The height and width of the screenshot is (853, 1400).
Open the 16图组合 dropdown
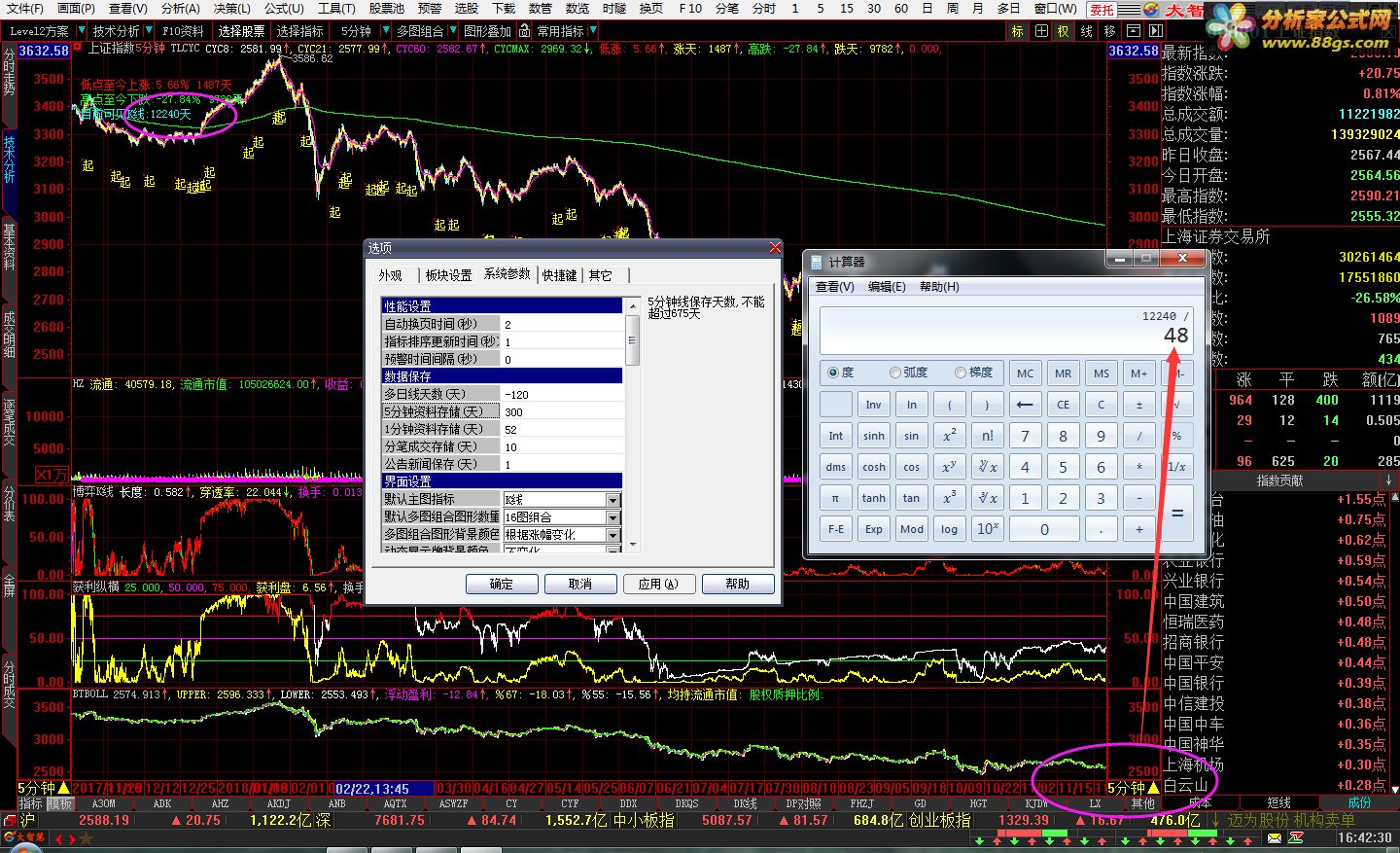click(x=612, y=517)
